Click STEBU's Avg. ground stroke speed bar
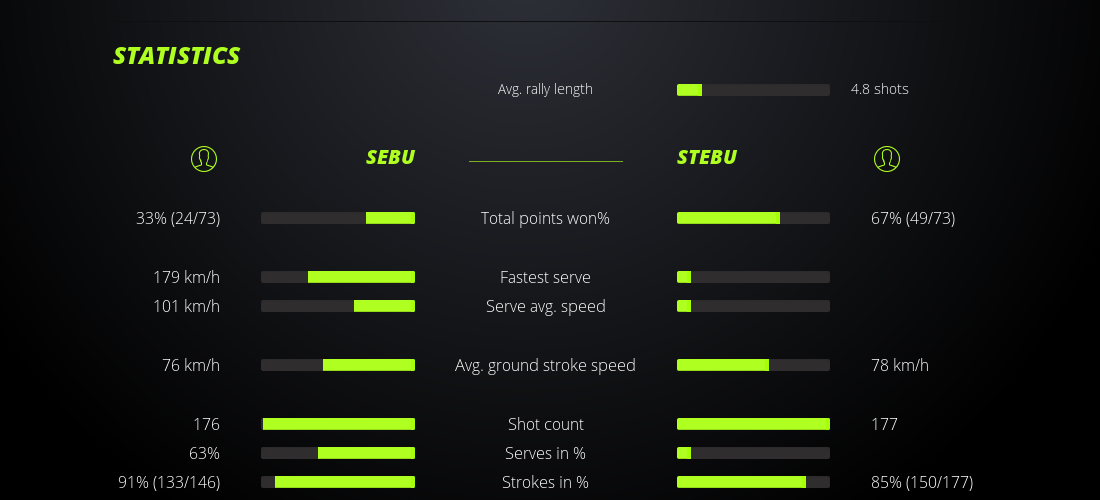This screenshot has width=1100, height=500. click(753, 365)
